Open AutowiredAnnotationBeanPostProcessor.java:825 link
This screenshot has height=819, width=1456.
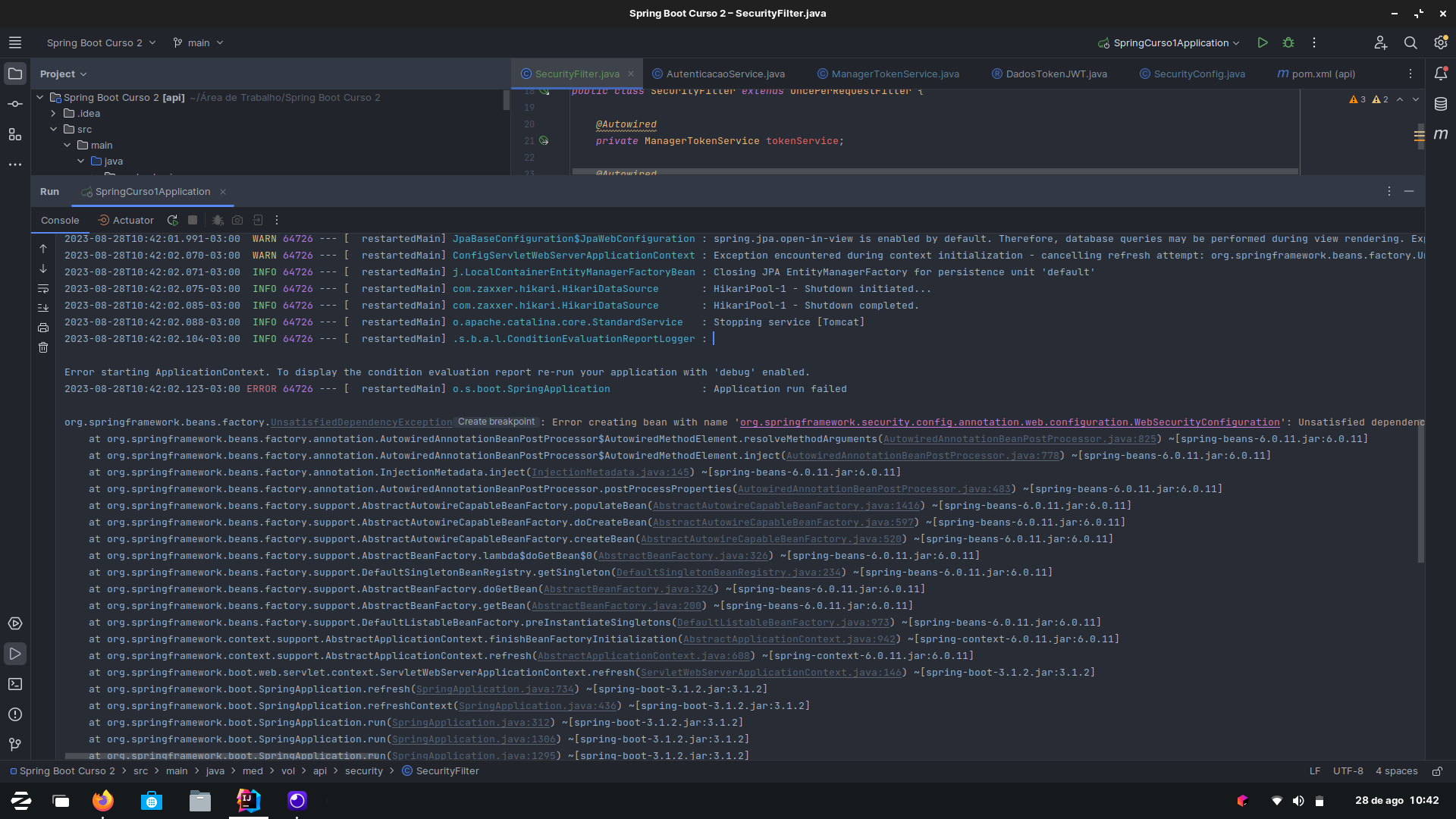[1020, 439]
